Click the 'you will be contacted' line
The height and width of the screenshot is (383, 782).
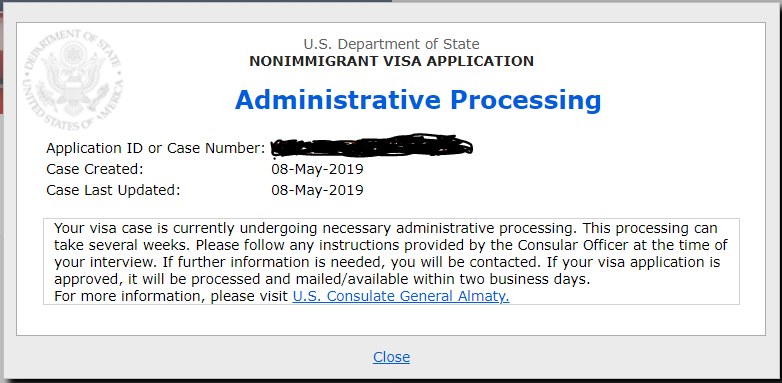click(387, 262)
